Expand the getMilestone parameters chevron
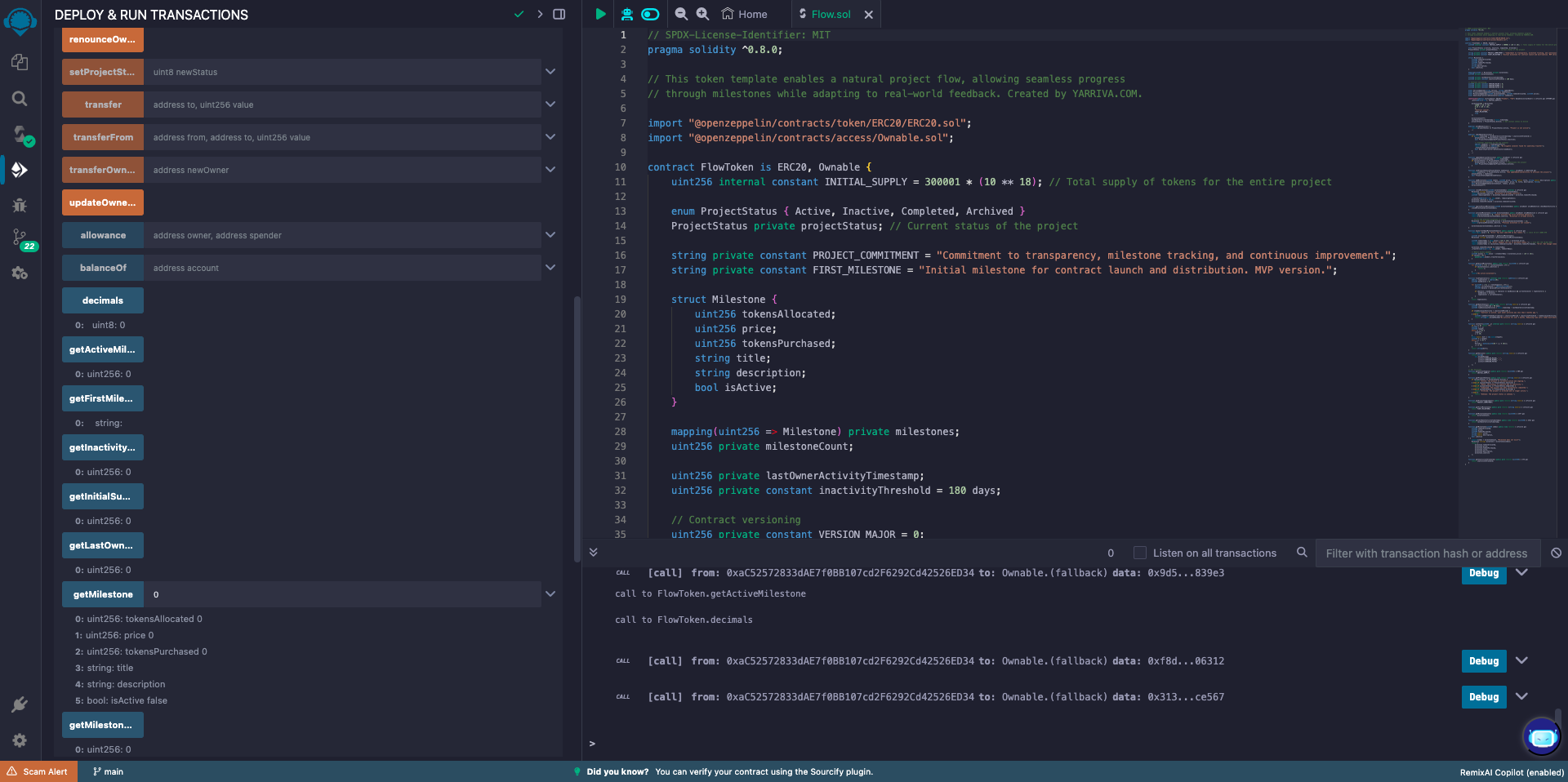The height and width of the screenshot is (782, 1568). point(550,594)
